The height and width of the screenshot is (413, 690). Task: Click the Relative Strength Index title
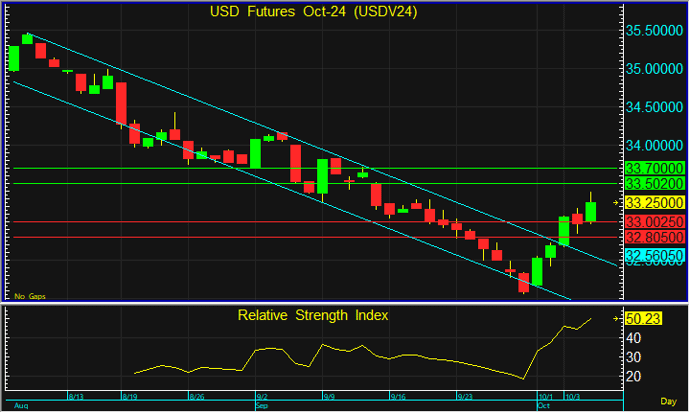[x=313, y=315]
